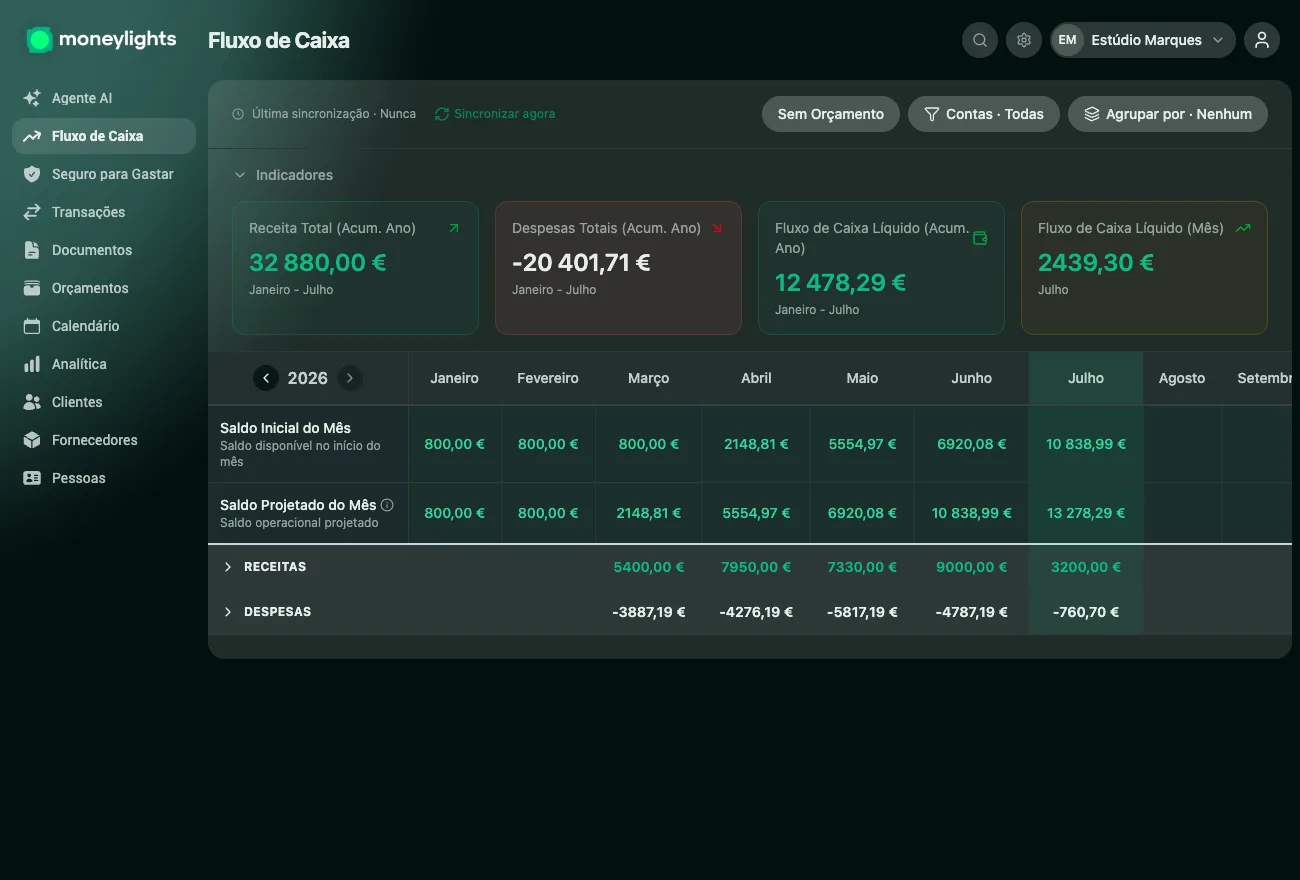
Task: Click Junho receitas cell 9000,00 €
Action: pyautogui.click(x=972, y=567)
